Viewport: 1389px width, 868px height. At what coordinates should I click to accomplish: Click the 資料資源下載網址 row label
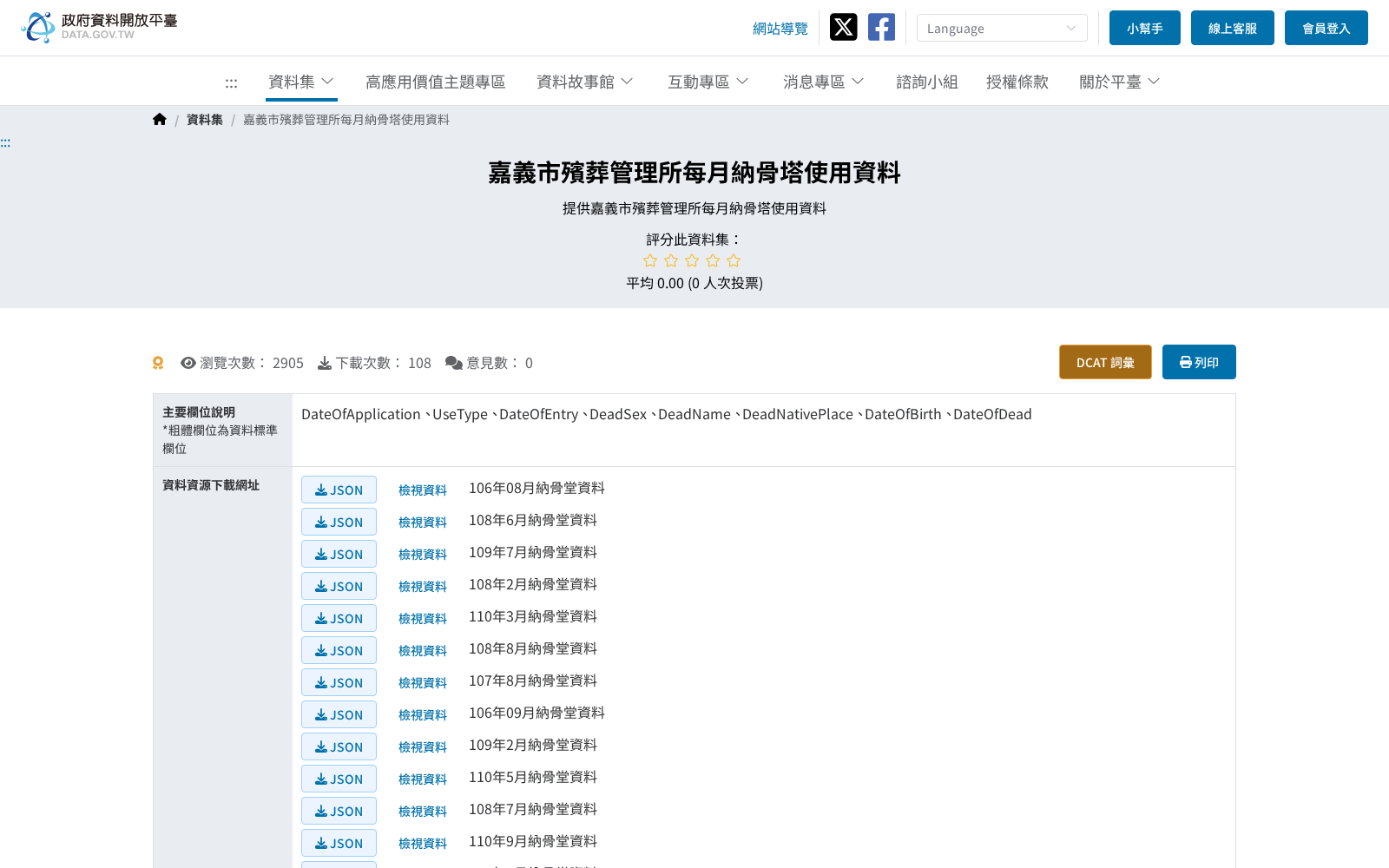pyautogui.click(x=211, y=485)
